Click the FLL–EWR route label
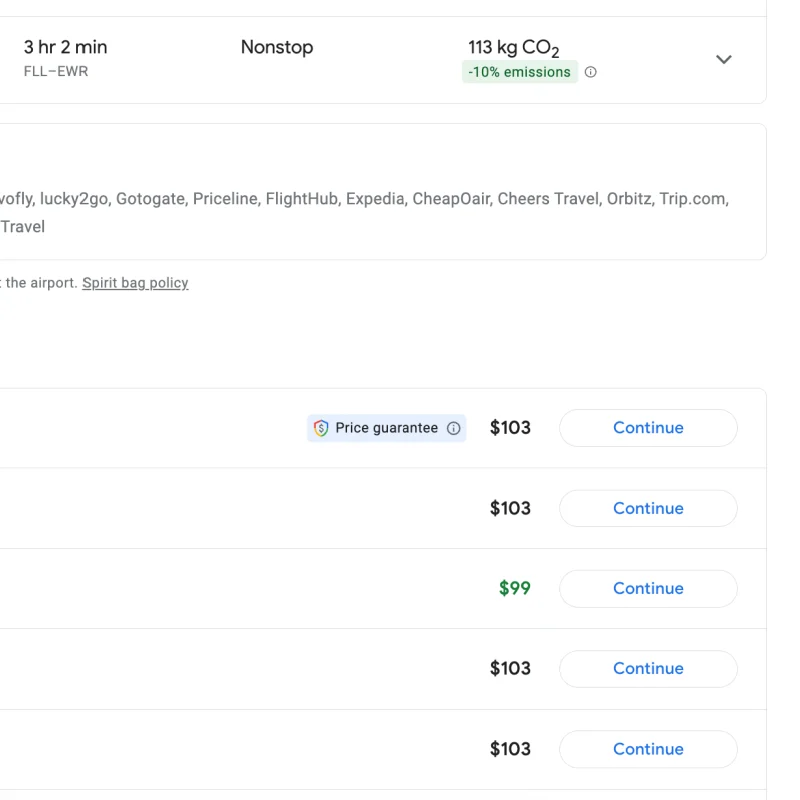800x800 pixels. click(x=56, y=72)
